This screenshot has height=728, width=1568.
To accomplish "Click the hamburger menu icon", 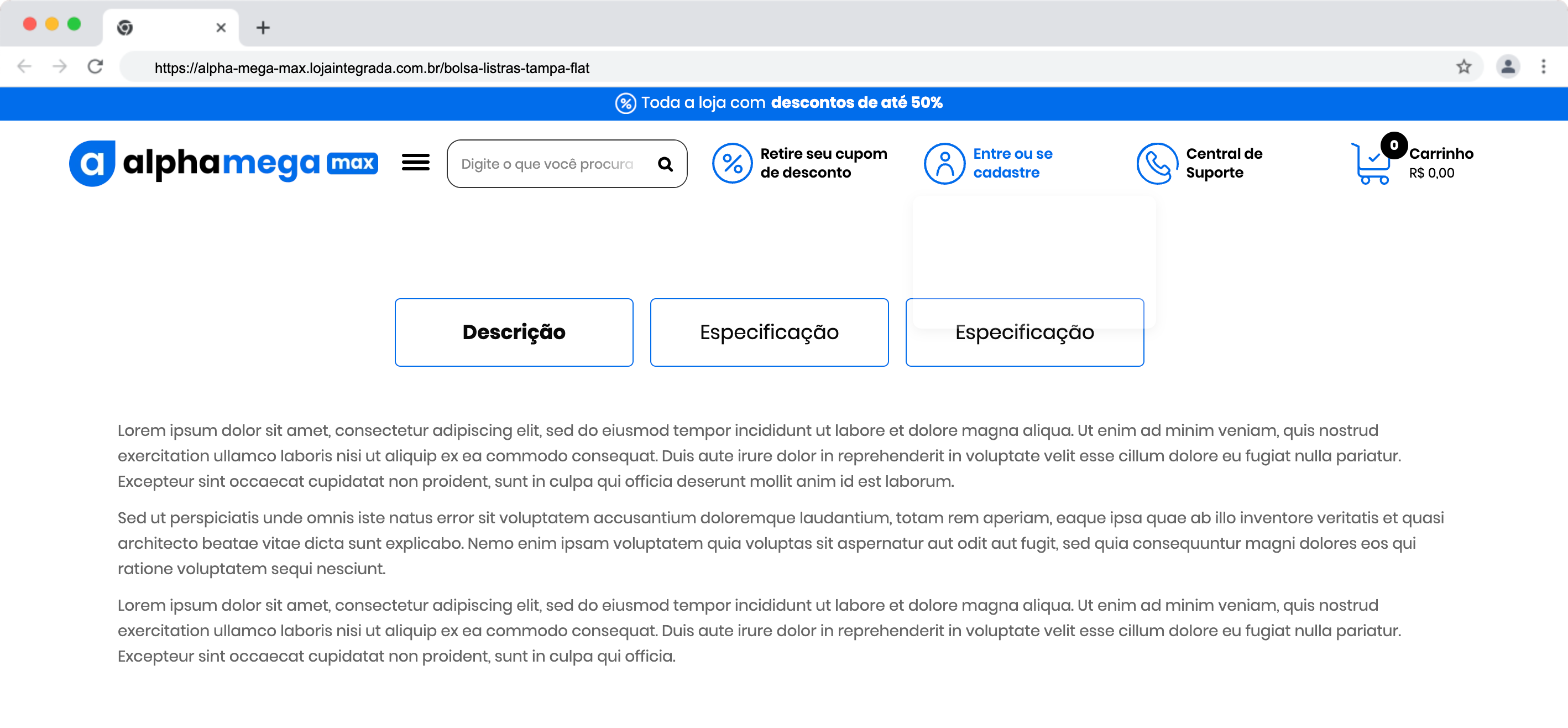I will pyautogui.click(x=416, y=163).
